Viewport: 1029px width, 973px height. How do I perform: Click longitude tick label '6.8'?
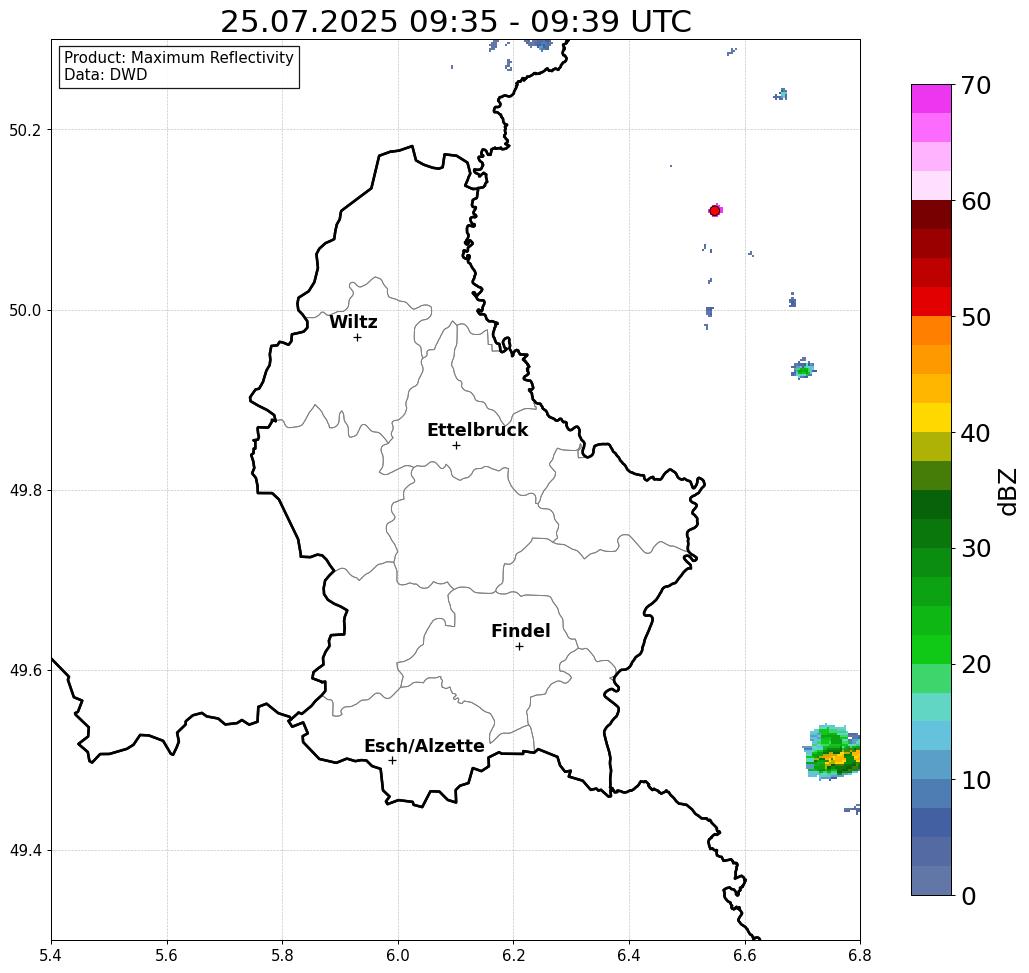coord(860,955)
